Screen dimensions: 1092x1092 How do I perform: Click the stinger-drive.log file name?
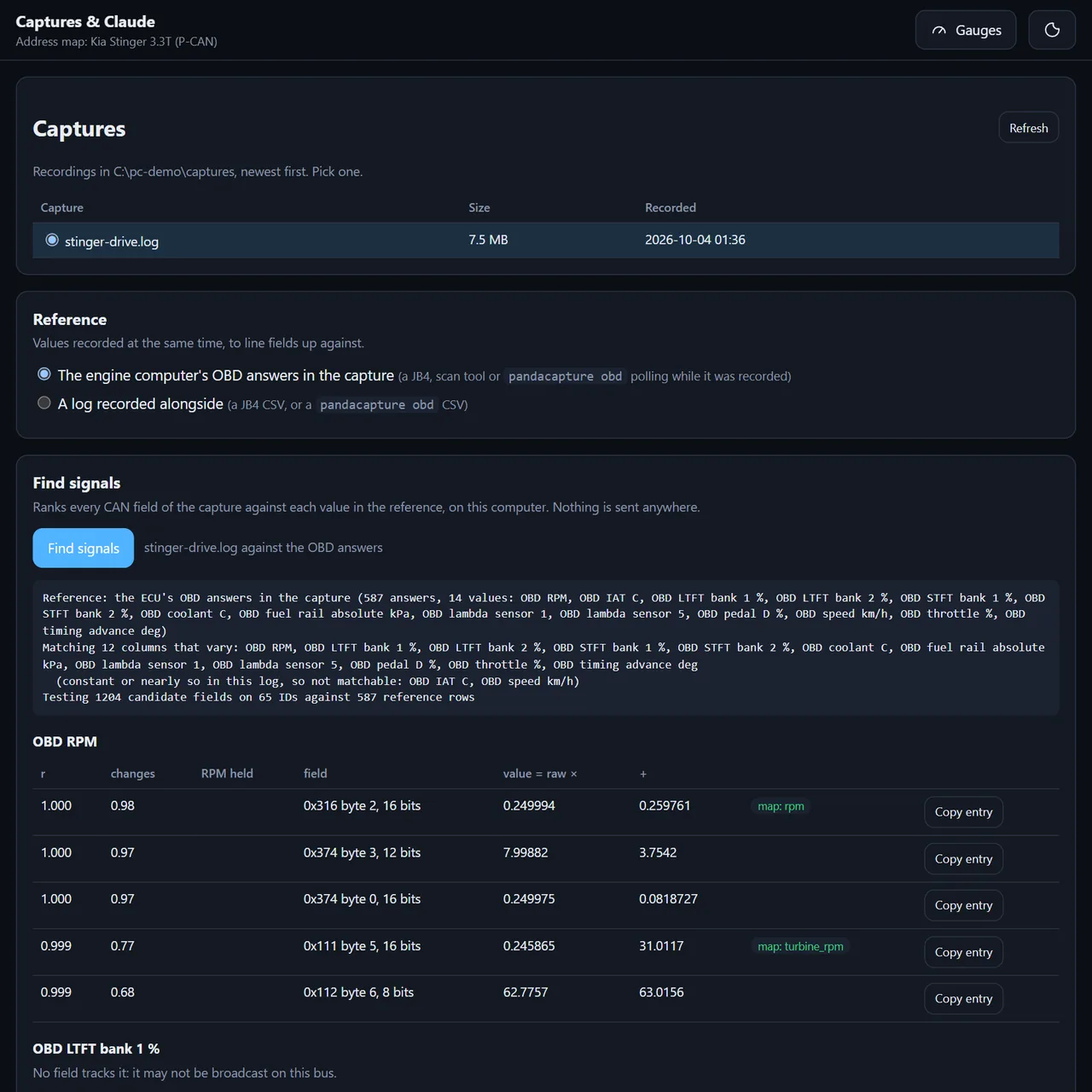coord(112,241)
